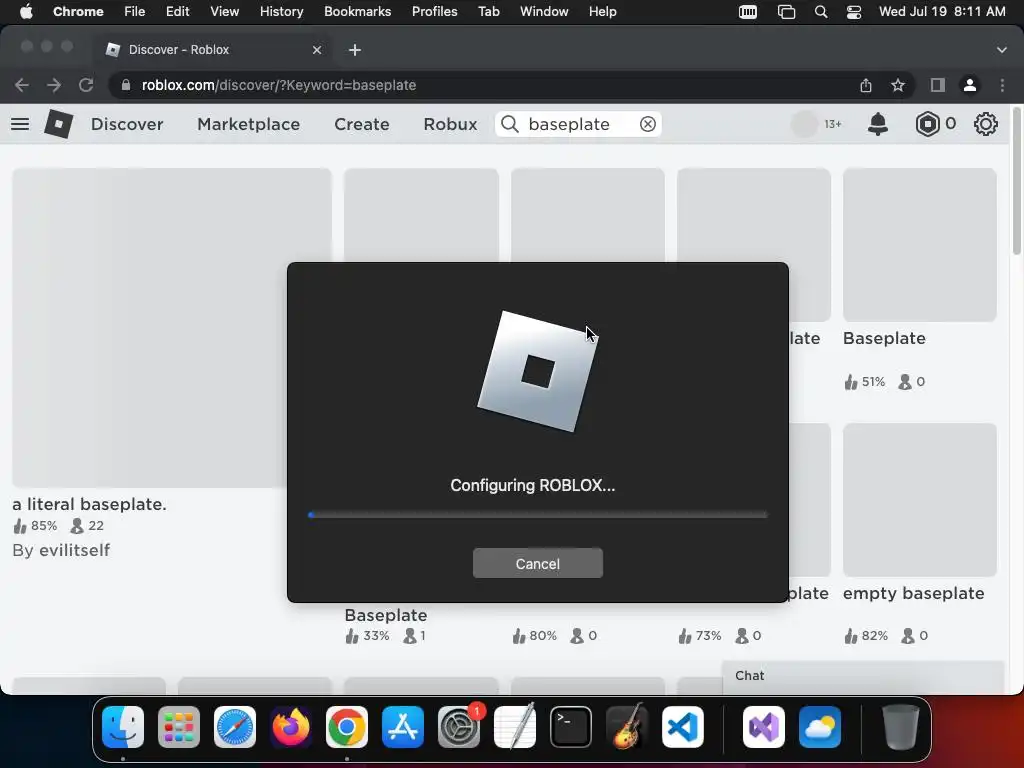Open Chrome profile icon
Image resolution: width=1024 pixels, height=768 pixels.
coord(970,85)
